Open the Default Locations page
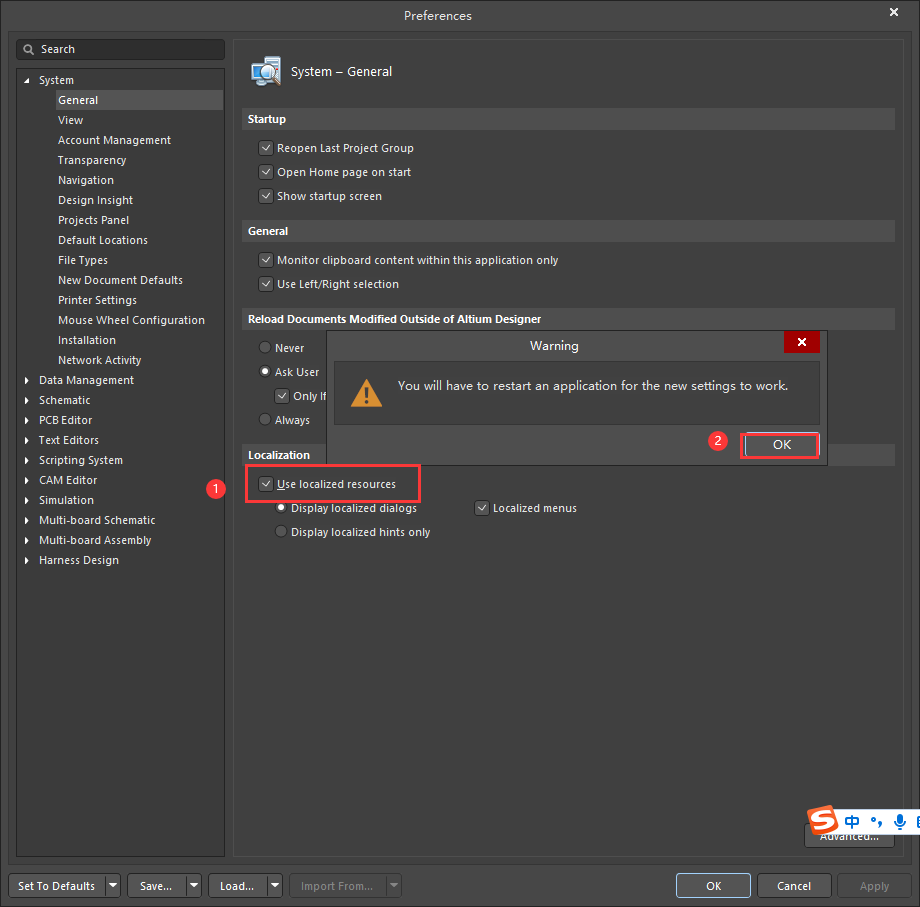920x907 pixels. click(x=103, y=240)
